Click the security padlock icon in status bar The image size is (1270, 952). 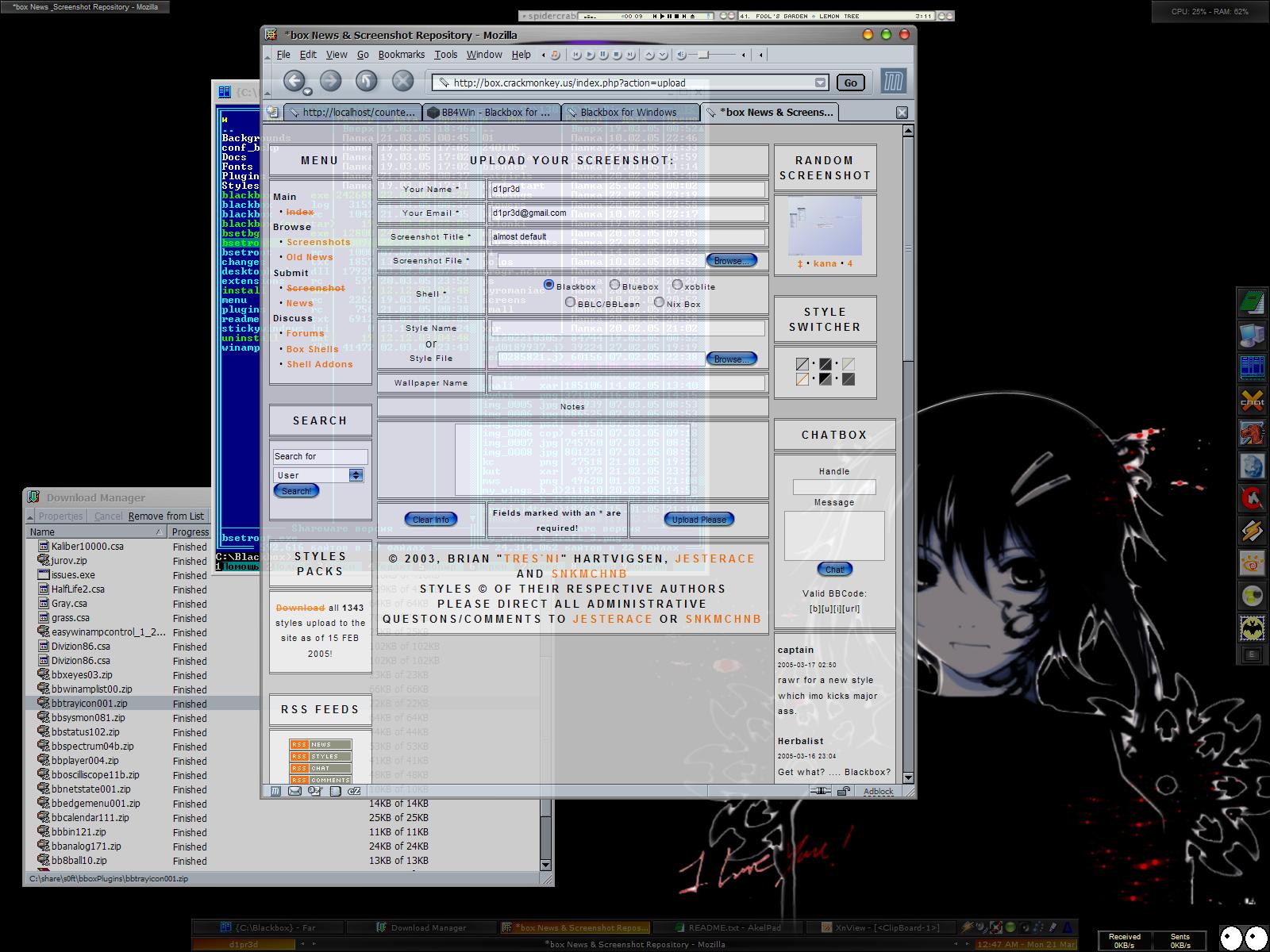844,791
